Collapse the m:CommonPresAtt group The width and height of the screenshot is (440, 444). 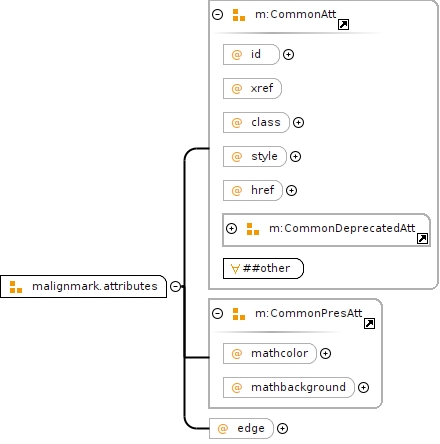(217, 313)
